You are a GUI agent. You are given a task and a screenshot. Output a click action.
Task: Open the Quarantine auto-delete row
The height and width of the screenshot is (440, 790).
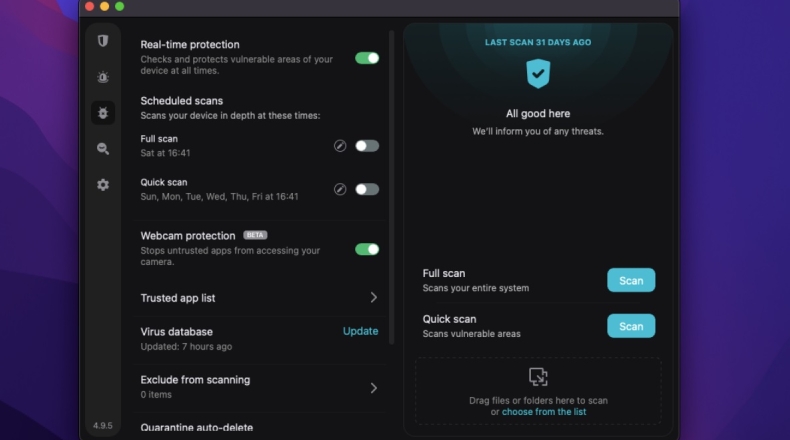(x=197, y=428)
